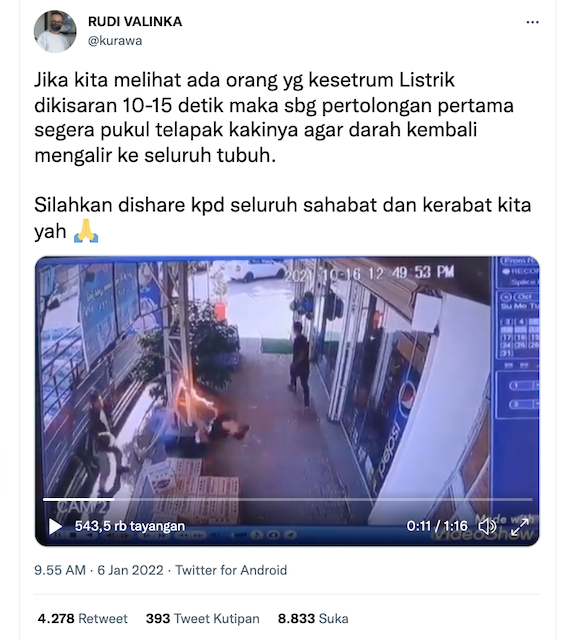Click the played portion of progress bar
Viewport: 571px width, 640px height.
click(x=78, y=499)
